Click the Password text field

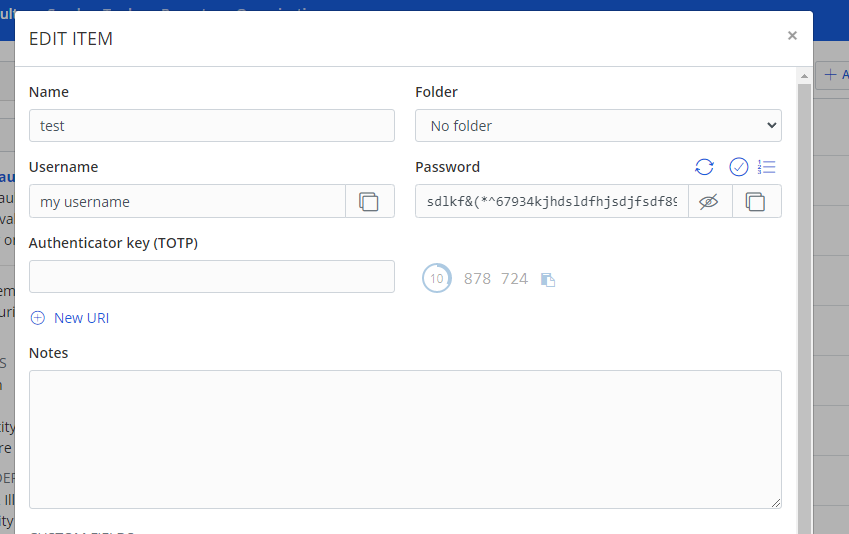click(552, 201)
